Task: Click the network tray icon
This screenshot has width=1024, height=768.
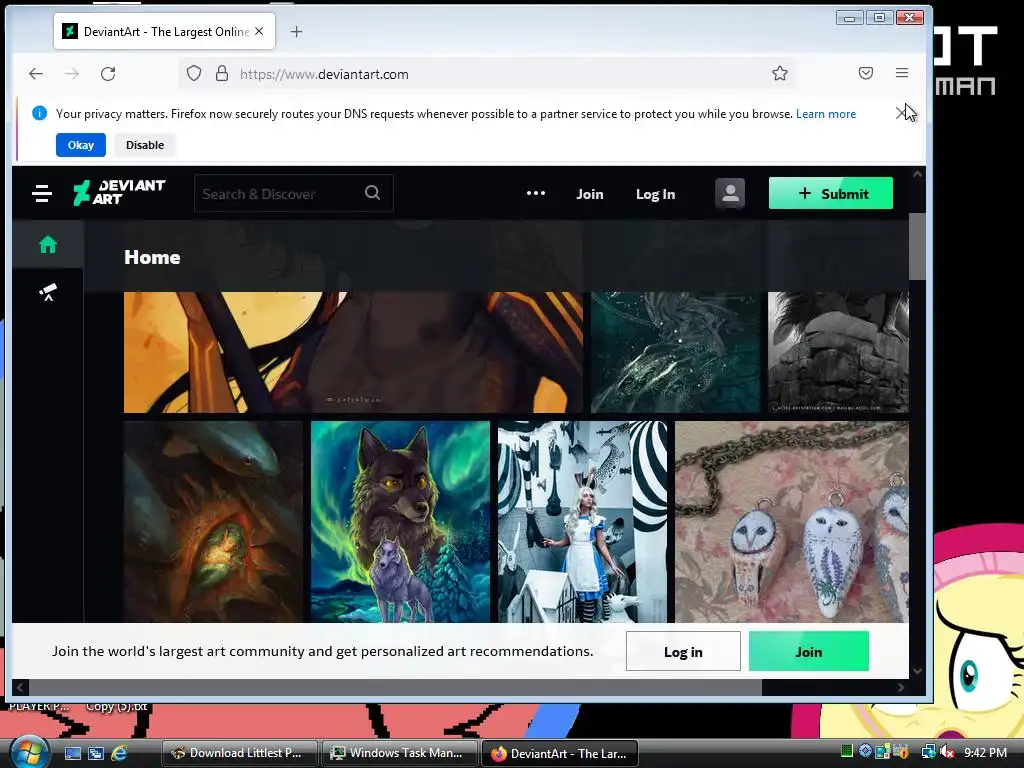Action: point(927,752)
